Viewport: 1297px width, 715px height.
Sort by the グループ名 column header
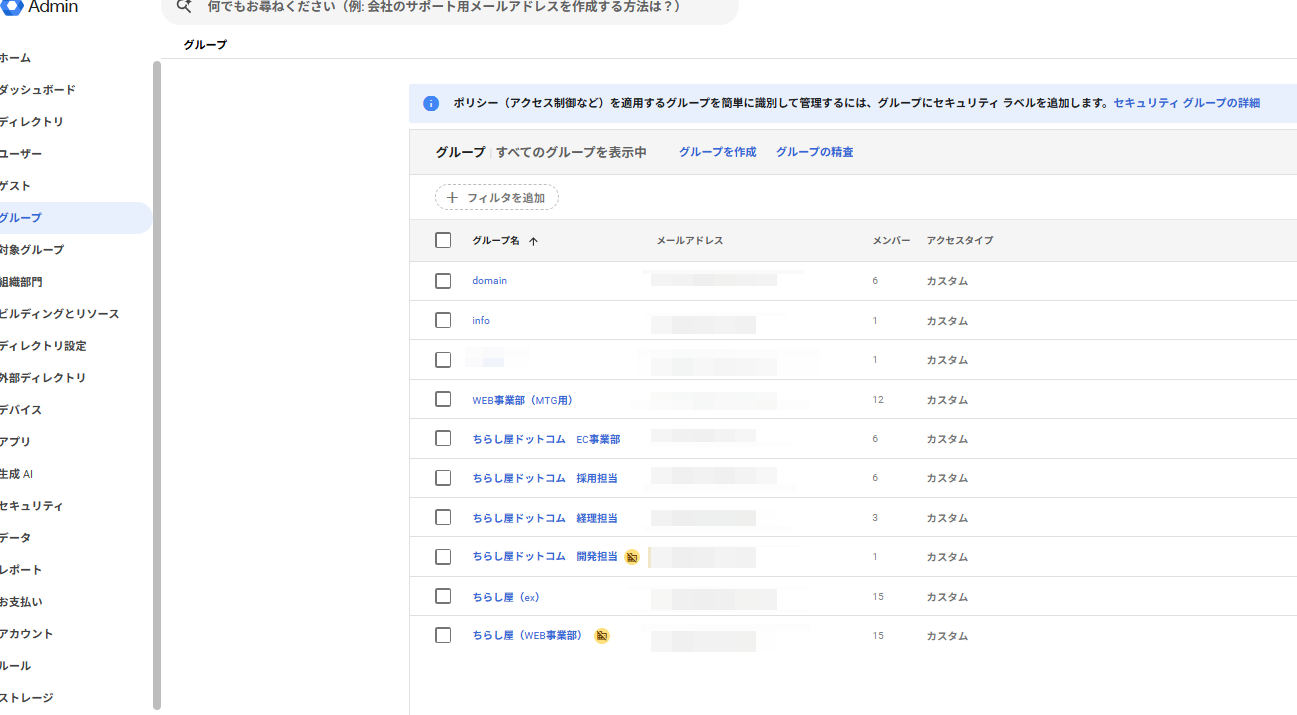point(496,241)
